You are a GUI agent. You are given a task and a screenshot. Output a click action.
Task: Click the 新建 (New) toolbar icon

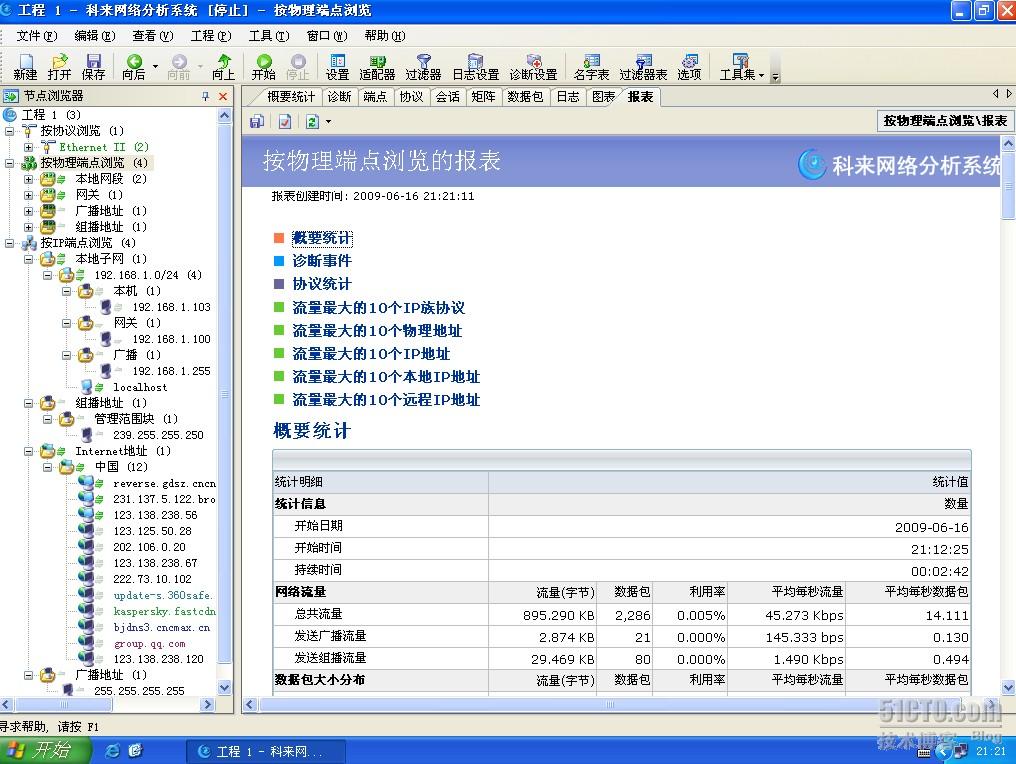pyautogui.click(x=25, y=67)
